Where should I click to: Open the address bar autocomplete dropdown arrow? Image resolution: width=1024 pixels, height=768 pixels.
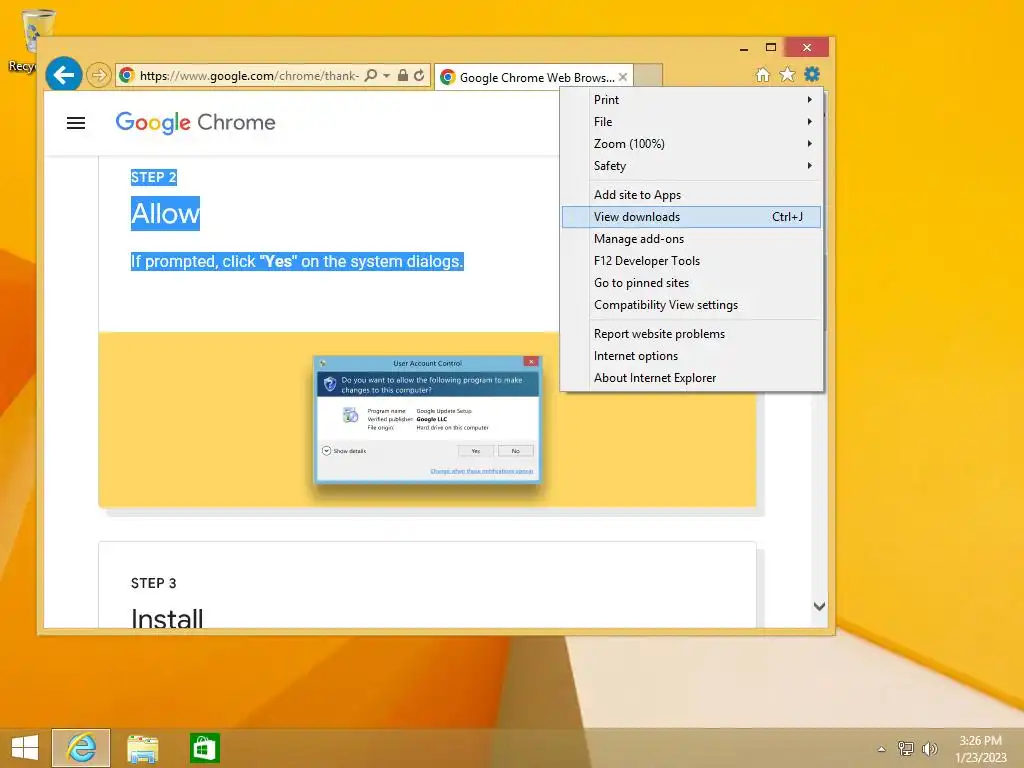[387, 76]
